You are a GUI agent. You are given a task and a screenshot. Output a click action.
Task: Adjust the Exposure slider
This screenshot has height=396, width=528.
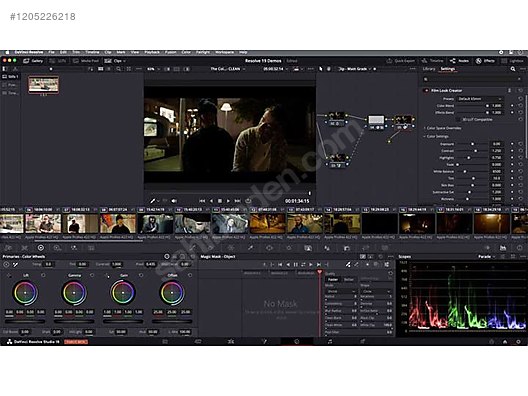point(472,144)
